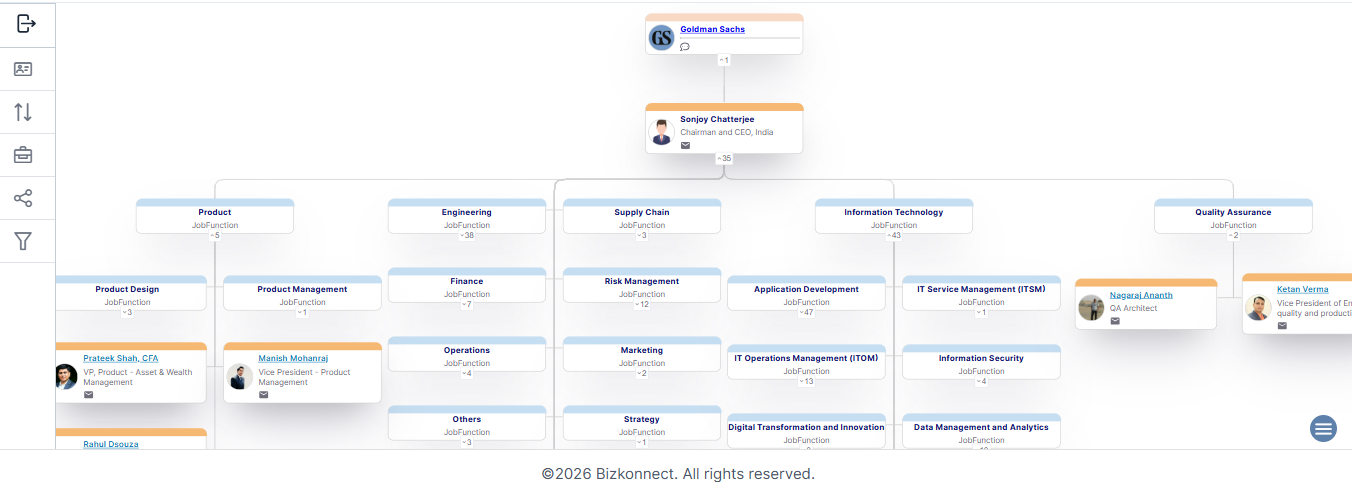Expand the Finance node count 7

click(x=467, y=304)
